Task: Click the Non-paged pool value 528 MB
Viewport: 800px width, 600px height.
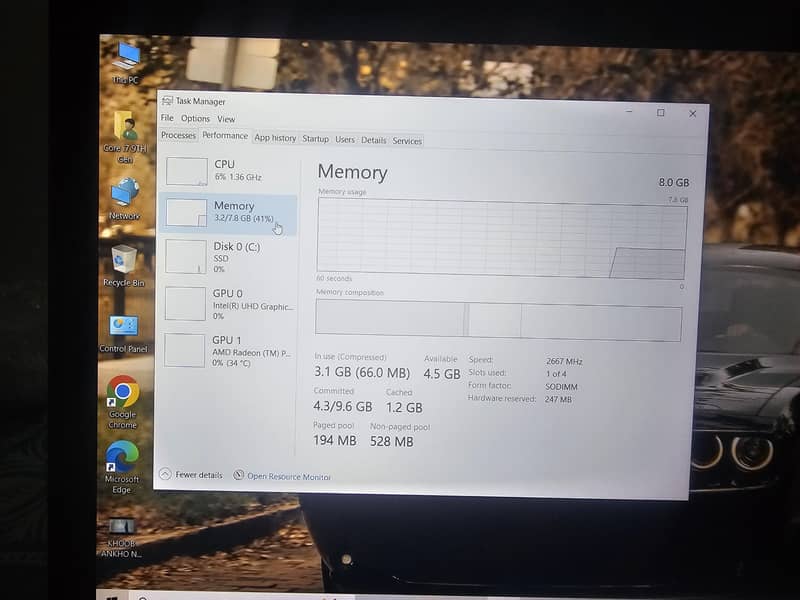Action: coord(392,441)
